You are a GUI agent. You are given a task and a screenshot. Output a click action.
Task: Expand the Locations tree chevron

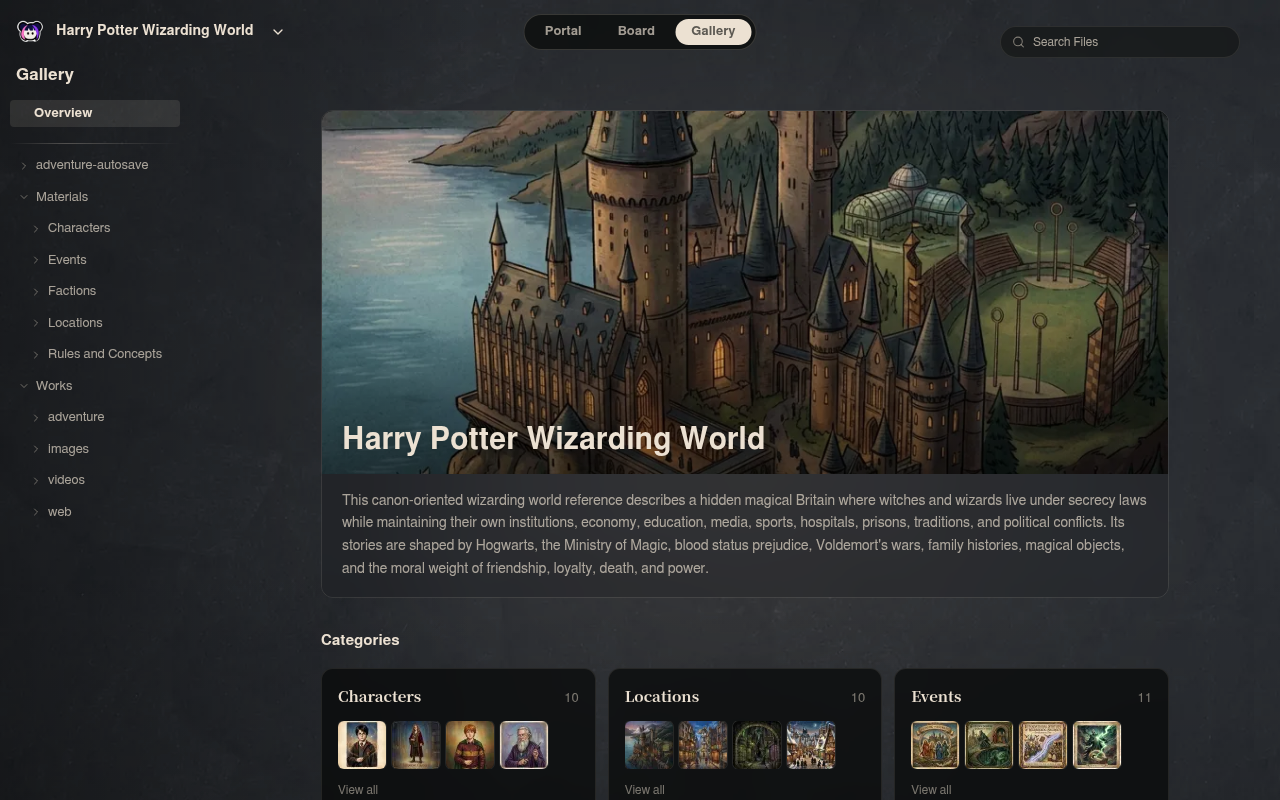click(x=36, y=323)
